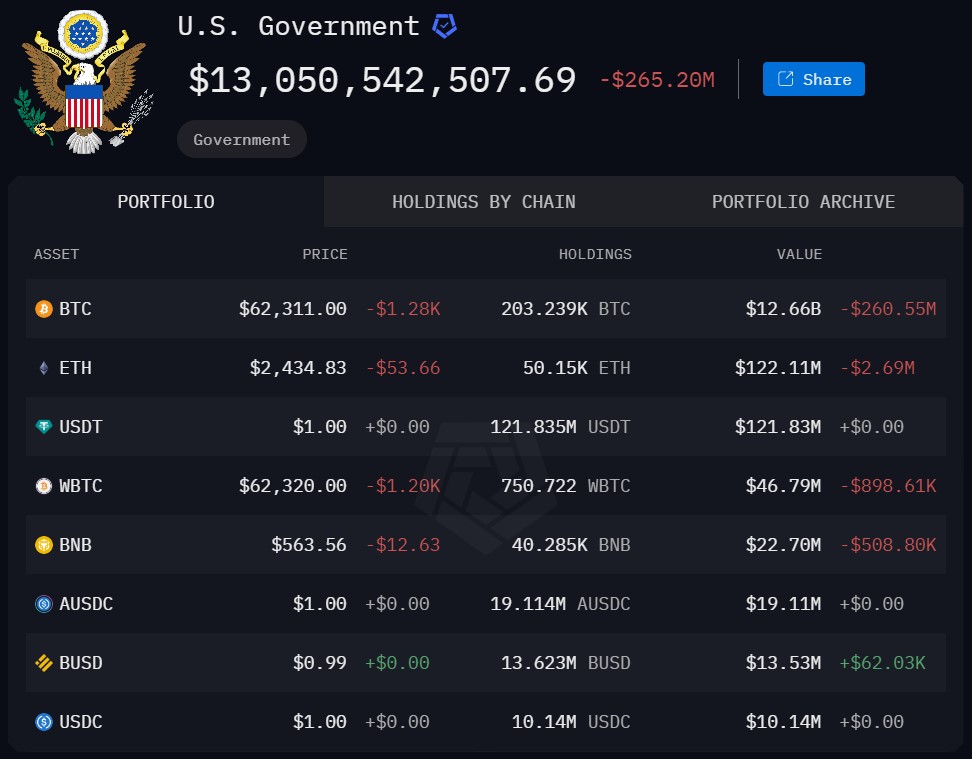Sort by the Price column header

(325, 254)
